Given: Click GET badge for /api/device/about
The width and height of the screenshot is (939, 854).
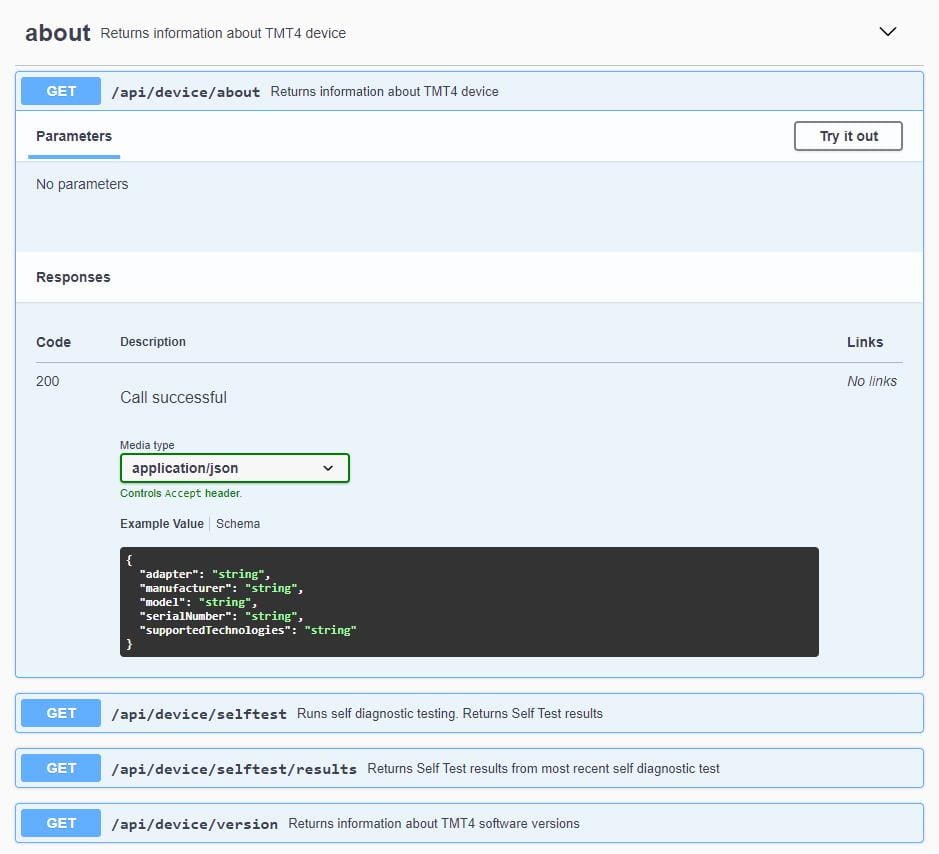Looking at the screenshot, I should point(61,91).
